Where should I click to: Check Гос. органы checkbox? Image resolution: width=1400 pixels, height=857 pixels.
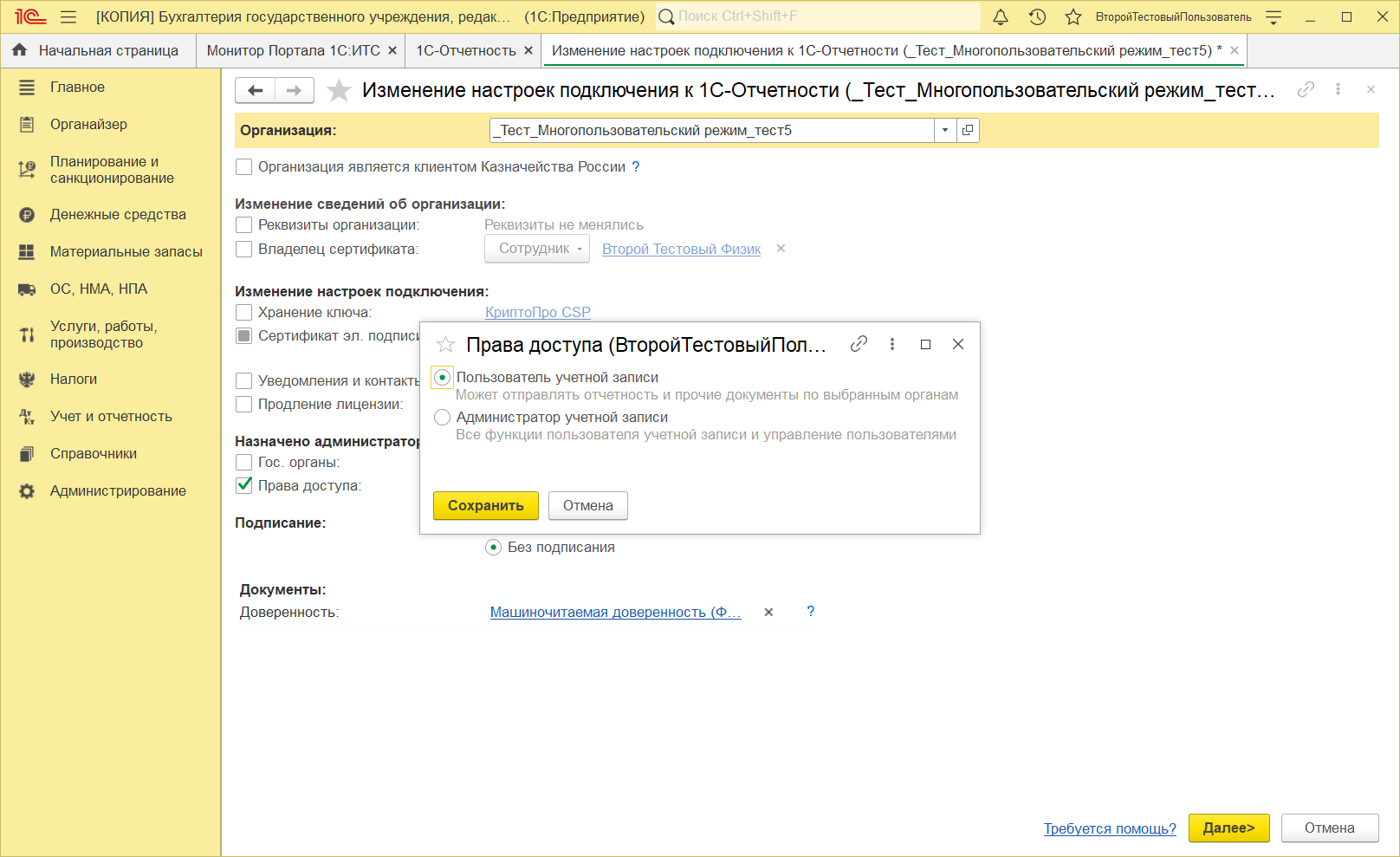coord(244,463)
